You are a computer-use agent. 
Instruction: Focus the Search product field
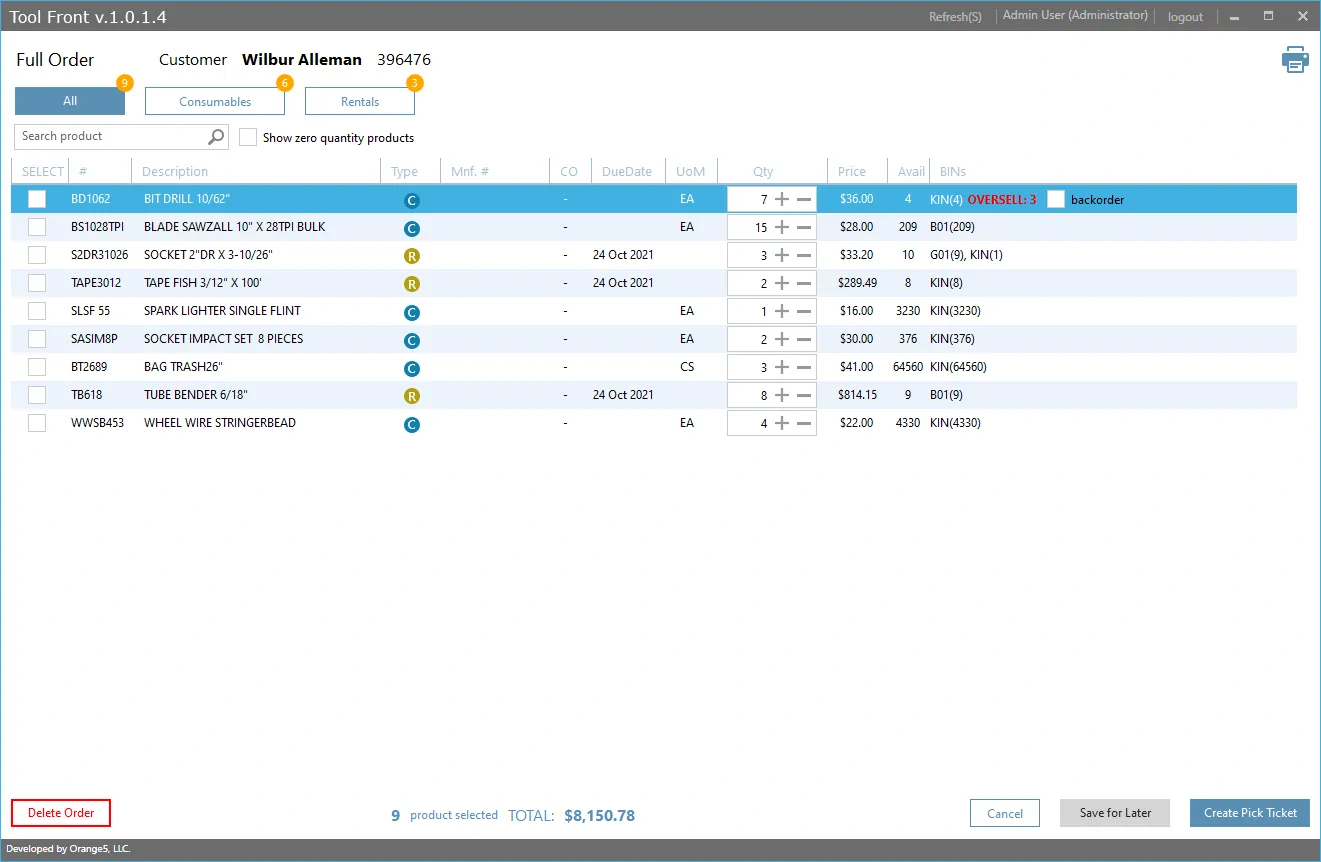(x=110, y=137)
